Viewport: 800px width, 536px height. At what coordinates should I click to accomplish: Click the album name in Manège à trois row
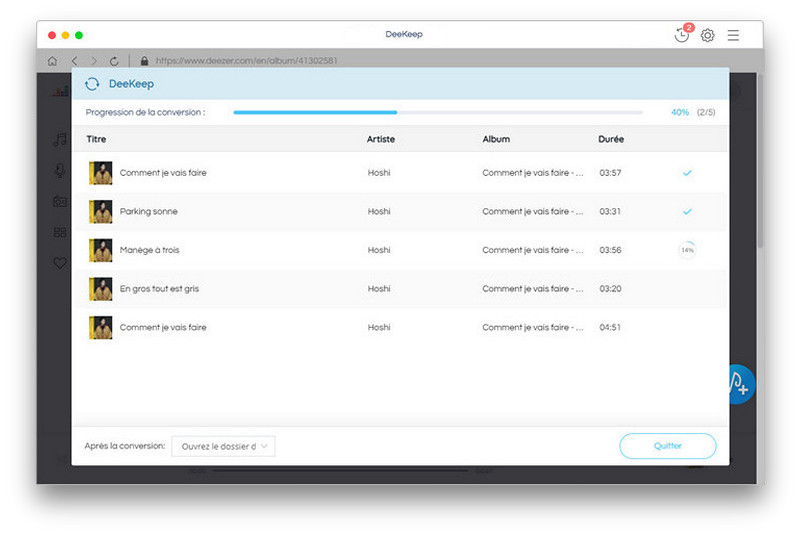coord(533,250)
